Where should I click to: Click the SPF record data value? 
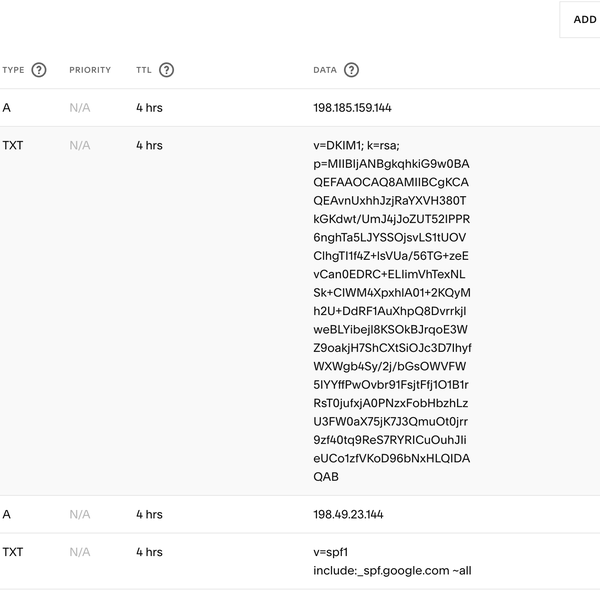pos(392,561)
